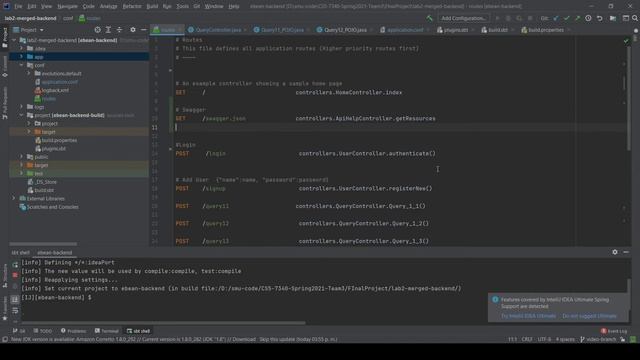Select logback.xml in project tree
This screenshot has height=360, width=640.
[x=55, y=90]
